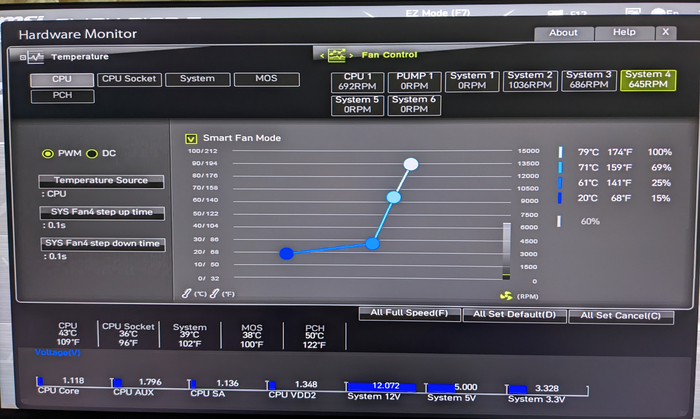700x419 pixels.
Task: Select PCH temperature button
Action: click(x=62, y=96)
